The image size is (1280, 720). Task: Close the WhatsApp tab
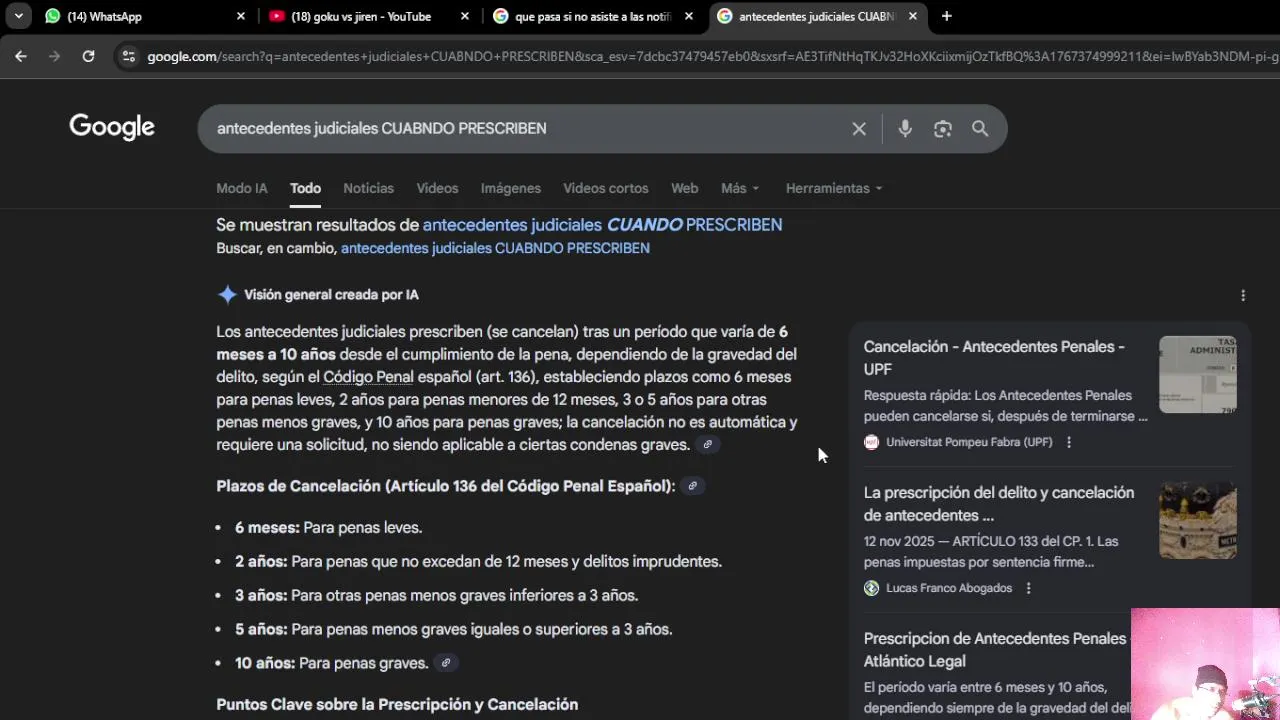[x=240, y=16]
